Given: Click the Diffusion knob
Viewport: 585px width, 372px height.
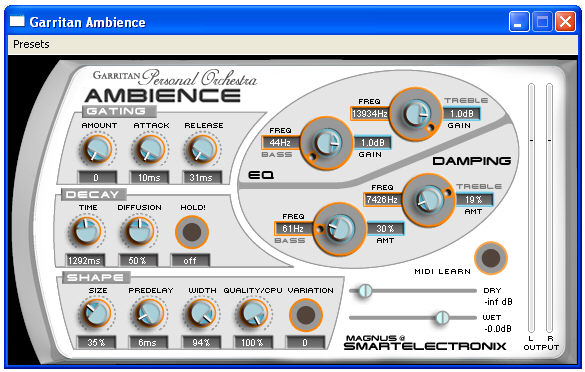Looking at the screenshot, I should coord(139,231).
